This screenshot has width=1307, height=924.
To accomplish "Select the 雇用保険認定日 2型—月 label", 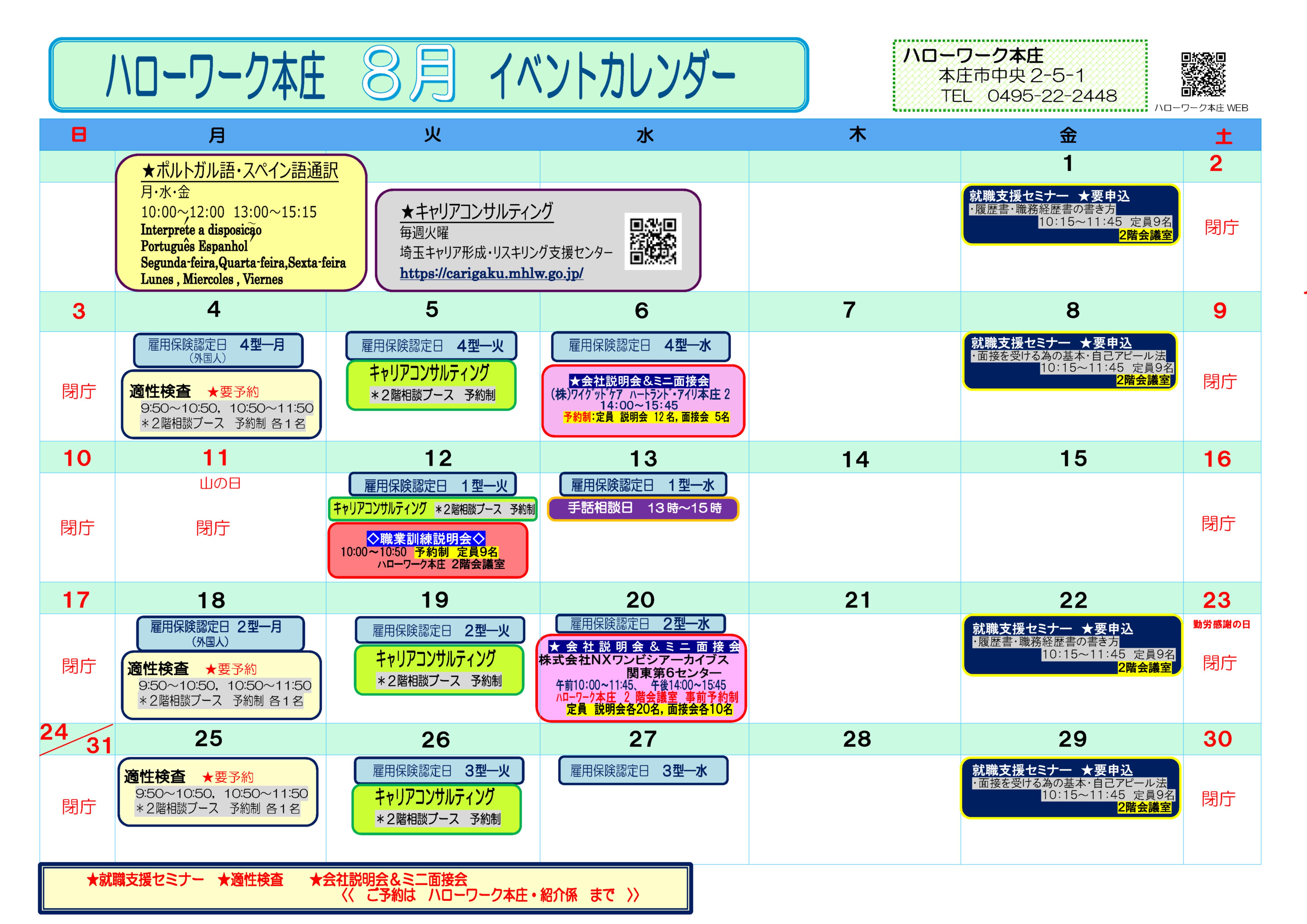I will [x=220, y=633].
